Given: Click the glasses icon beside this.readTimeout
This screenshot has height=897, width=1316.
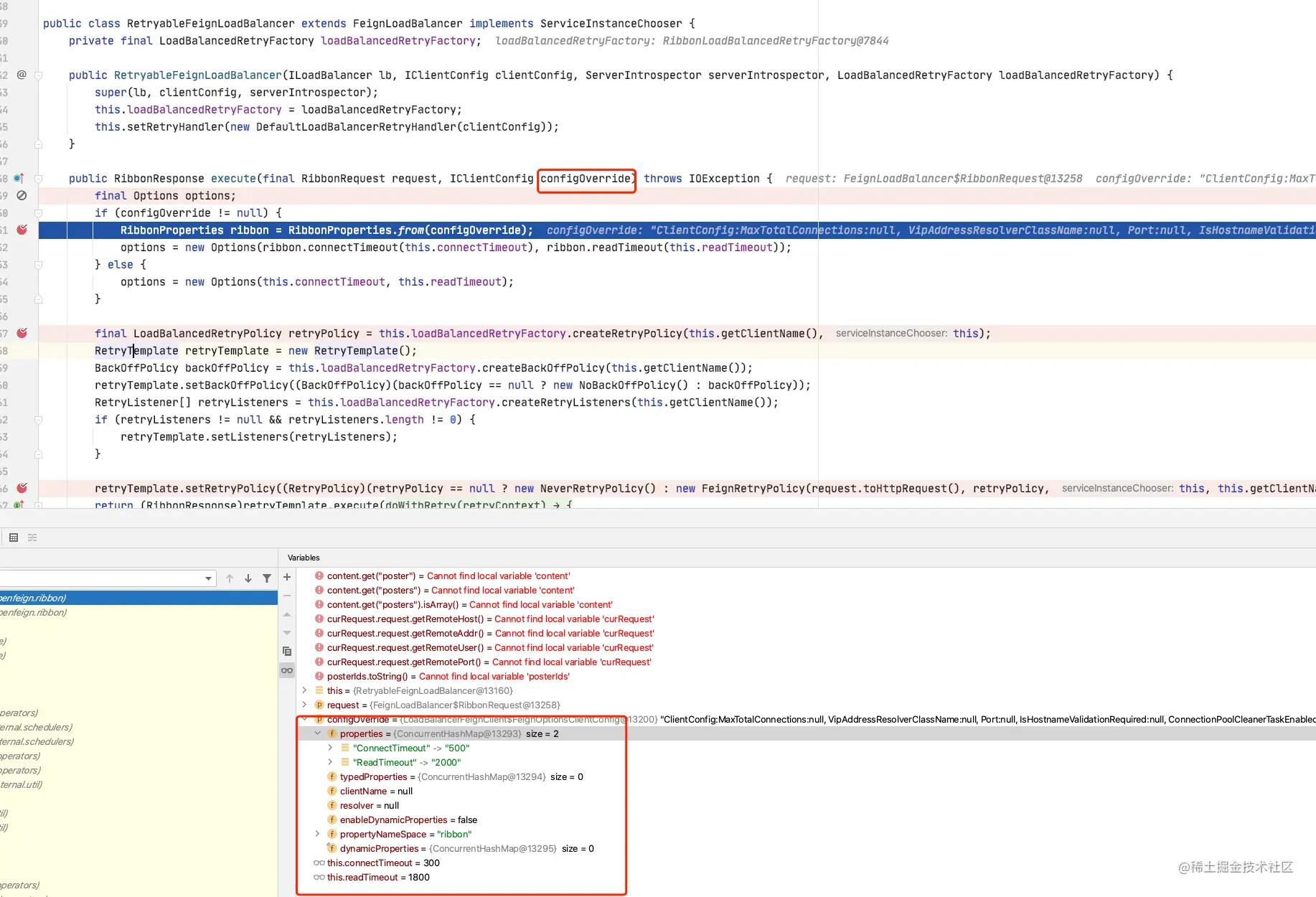Looking at the screenshot, I should coord(319,877).
